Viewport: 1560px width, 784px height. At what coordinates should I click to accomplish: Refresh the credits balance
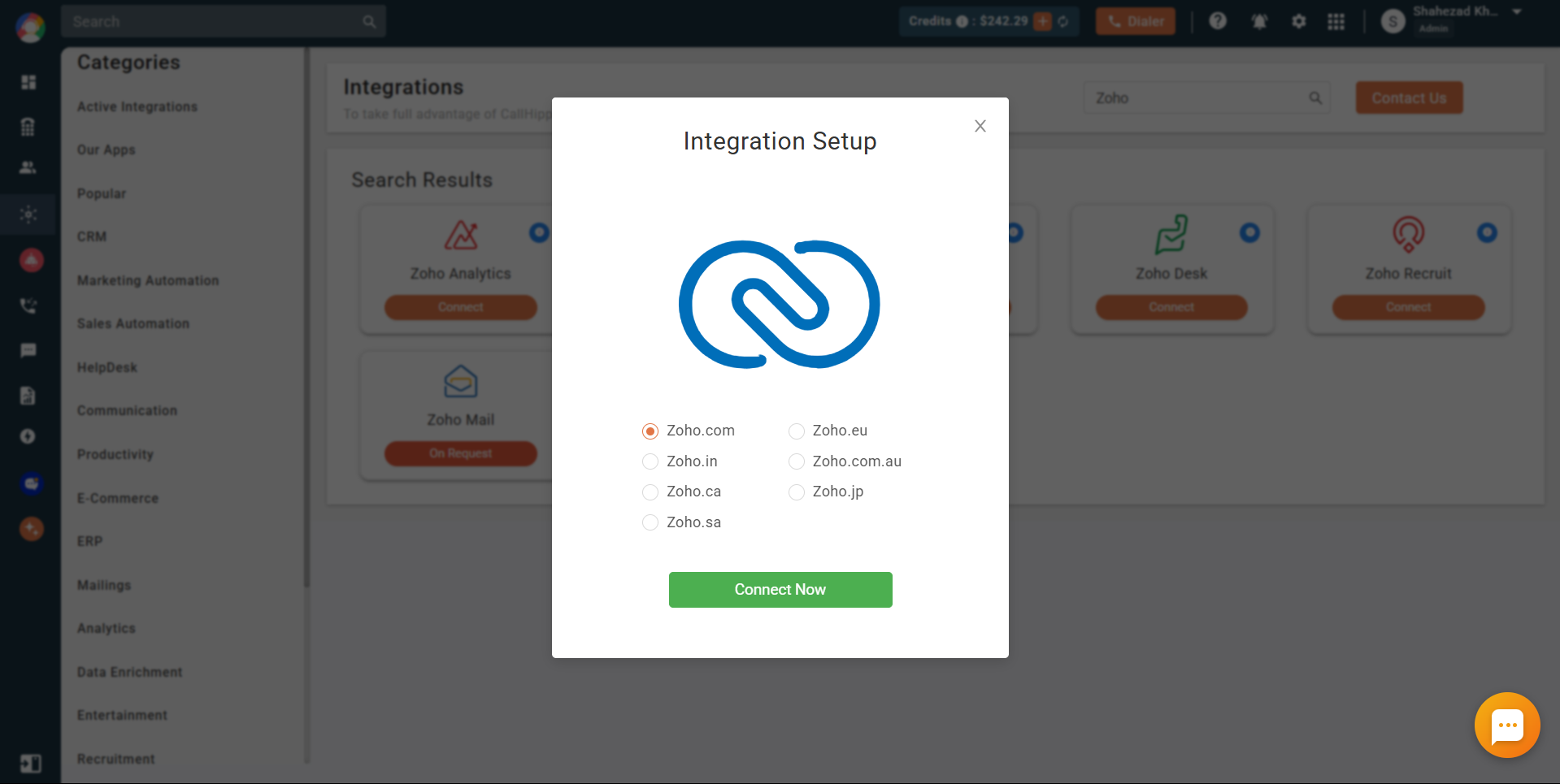coord(1063,21)
